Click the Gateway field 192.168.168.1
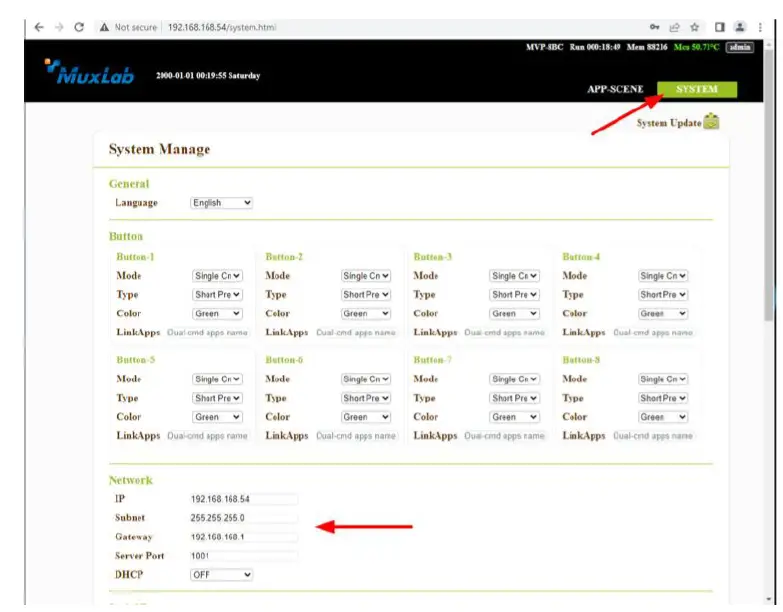The width and height of the screenshot is (783, 612). coord(244,537)
